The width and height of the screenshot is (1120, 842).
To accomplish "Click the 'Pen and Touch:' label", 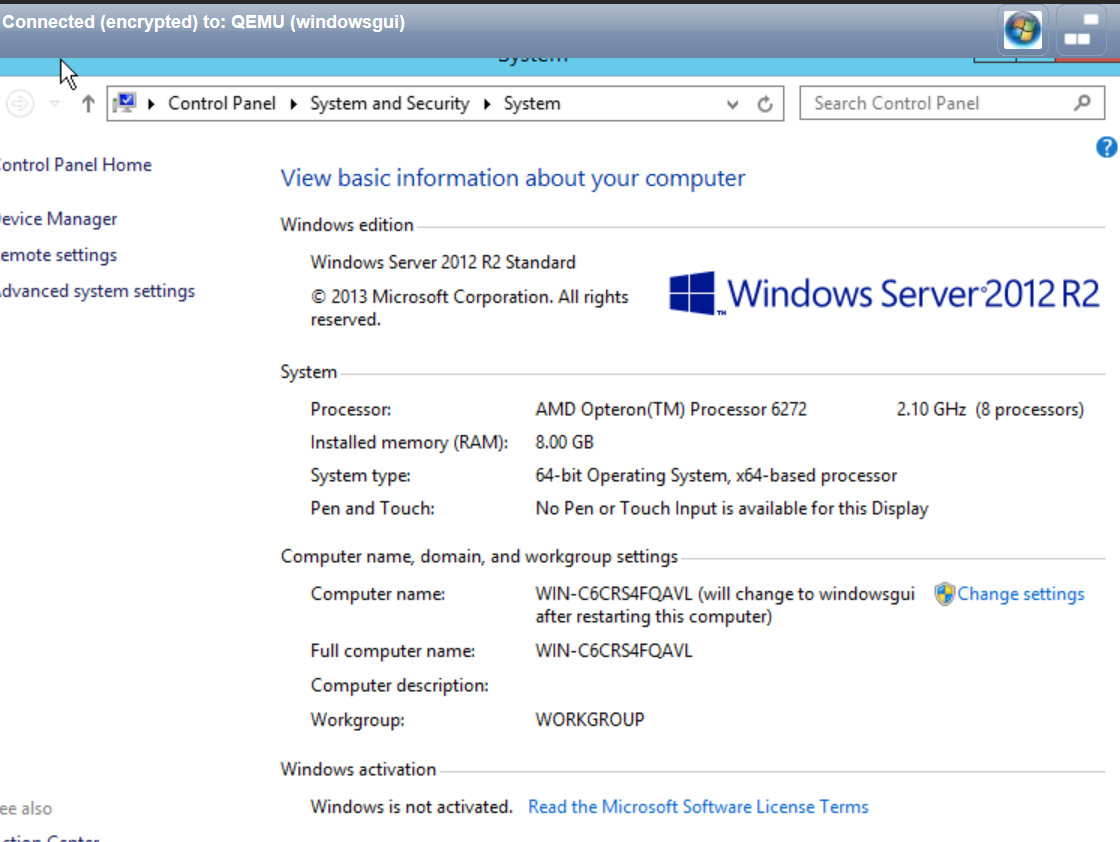I will [x=372, y=508].
